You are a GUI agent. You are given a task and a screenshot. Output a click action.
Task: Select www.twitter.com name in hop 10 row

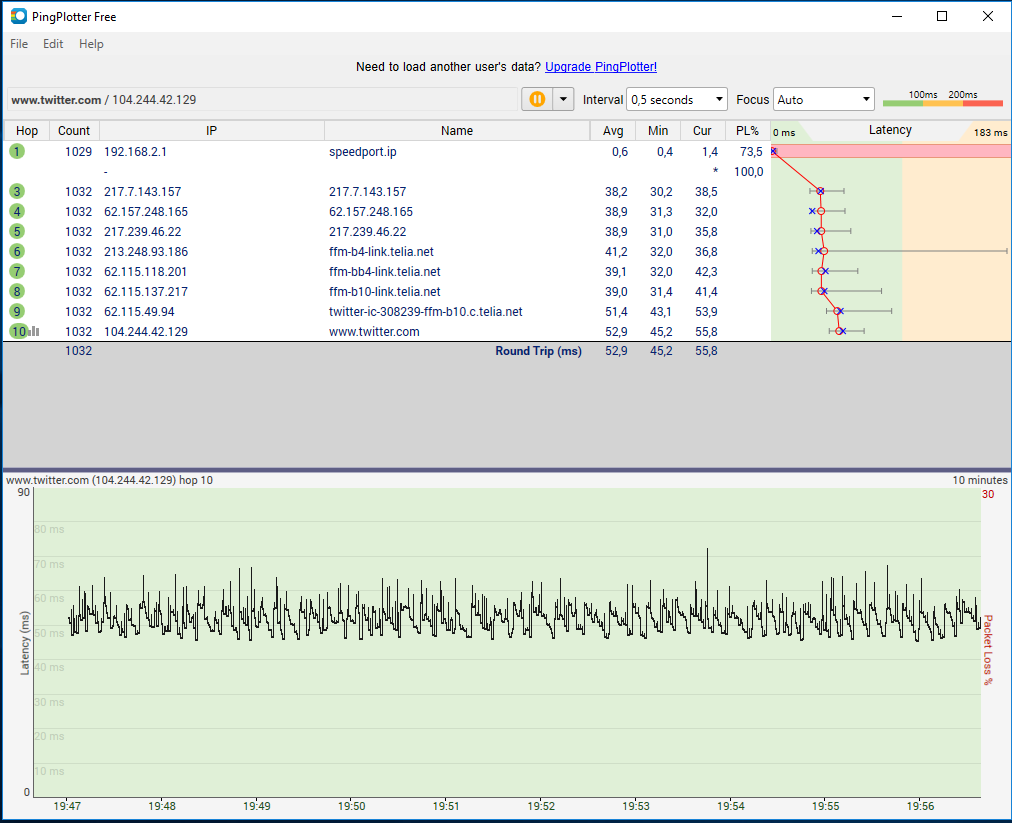click(x=374, y=331)
